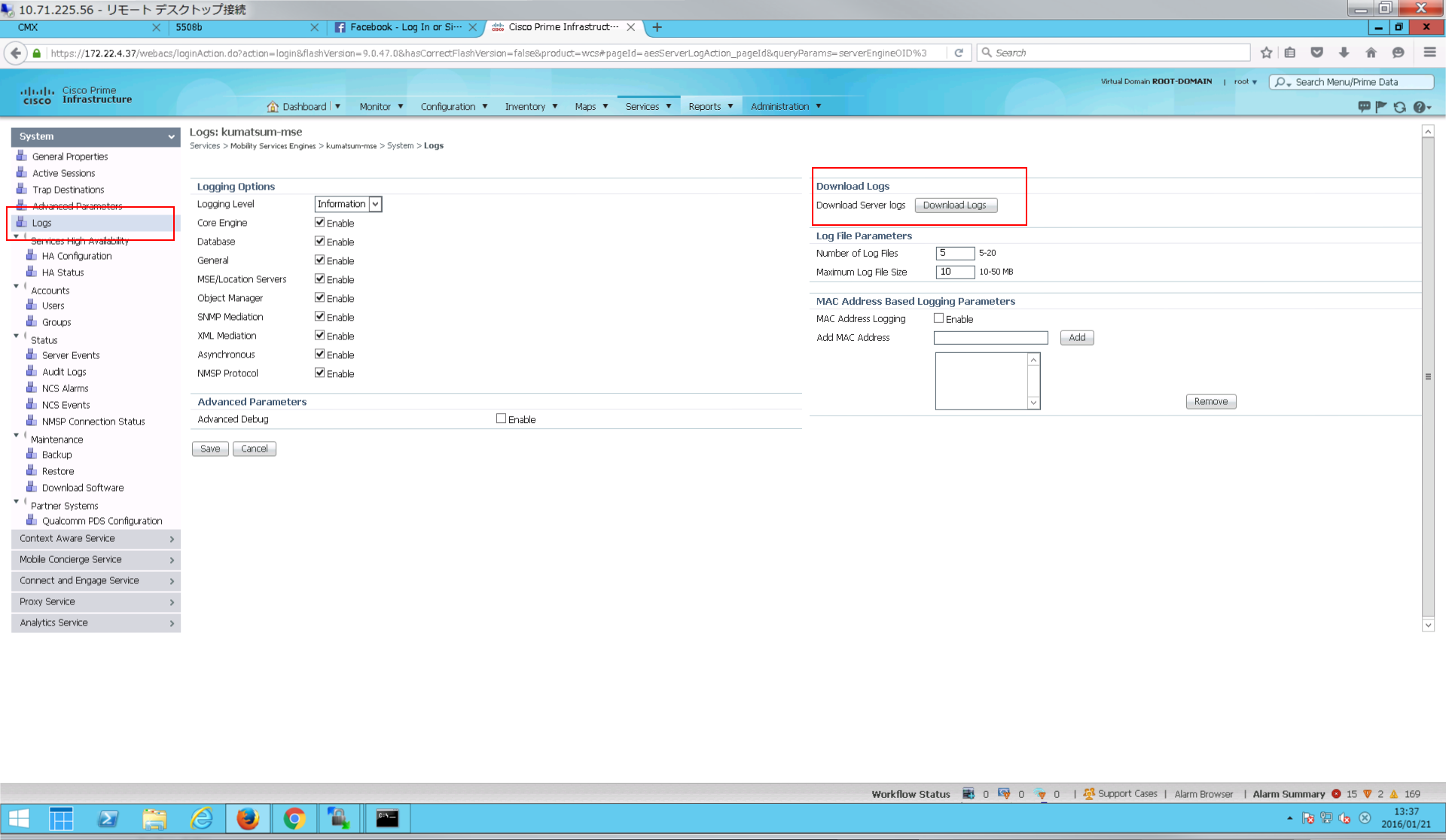Click the refresh icon in Prime header
The width and height of the screenshot is (1446, 840).
tap(1399, 107)
